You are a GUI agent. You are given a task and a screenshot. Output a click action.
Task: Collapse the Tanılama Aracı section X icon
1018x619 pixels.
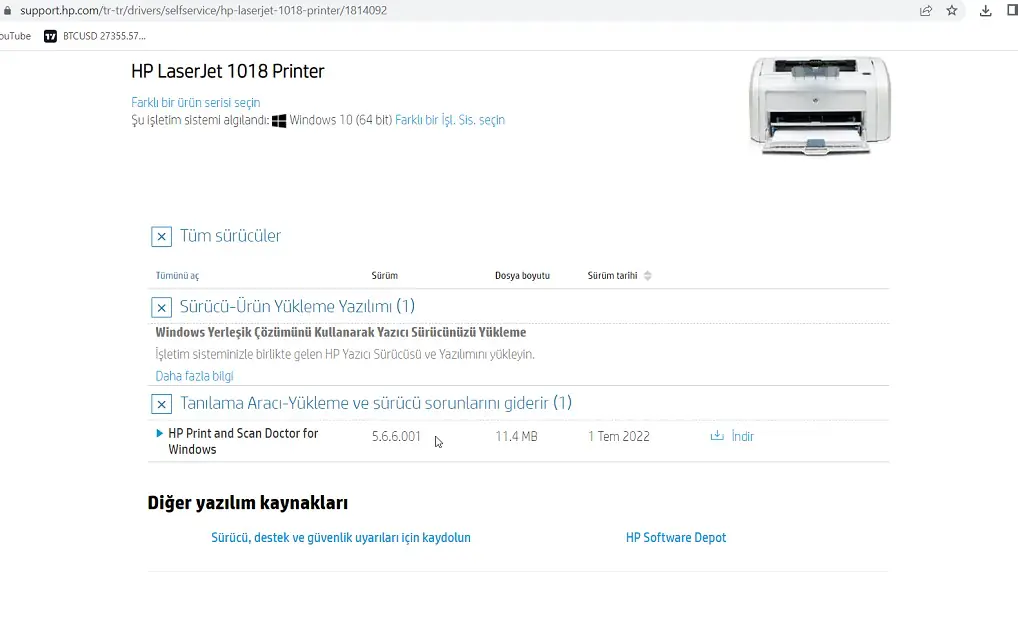161,403
